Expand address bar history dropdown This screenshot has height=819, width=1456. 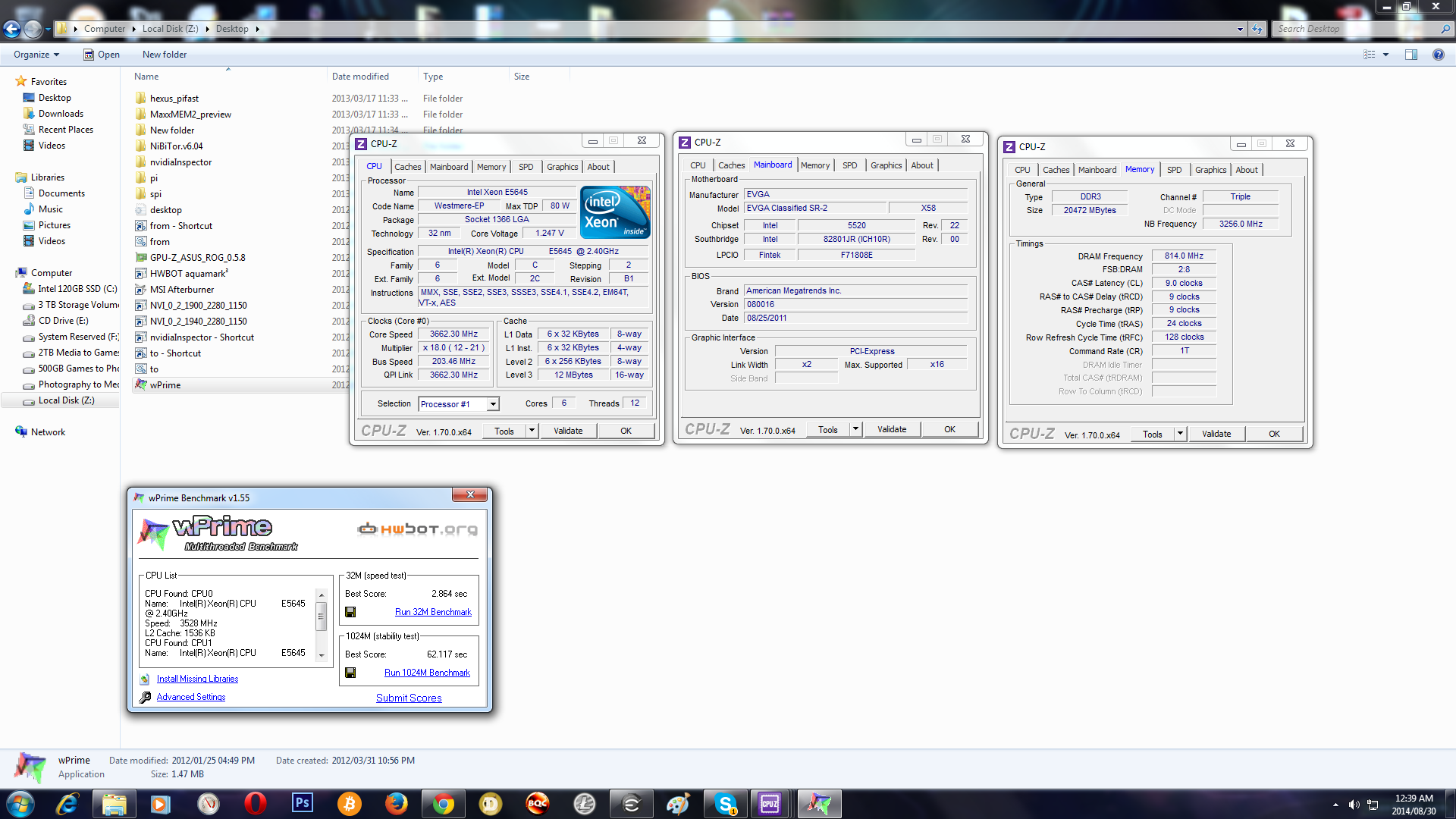tap(1241, 29)
